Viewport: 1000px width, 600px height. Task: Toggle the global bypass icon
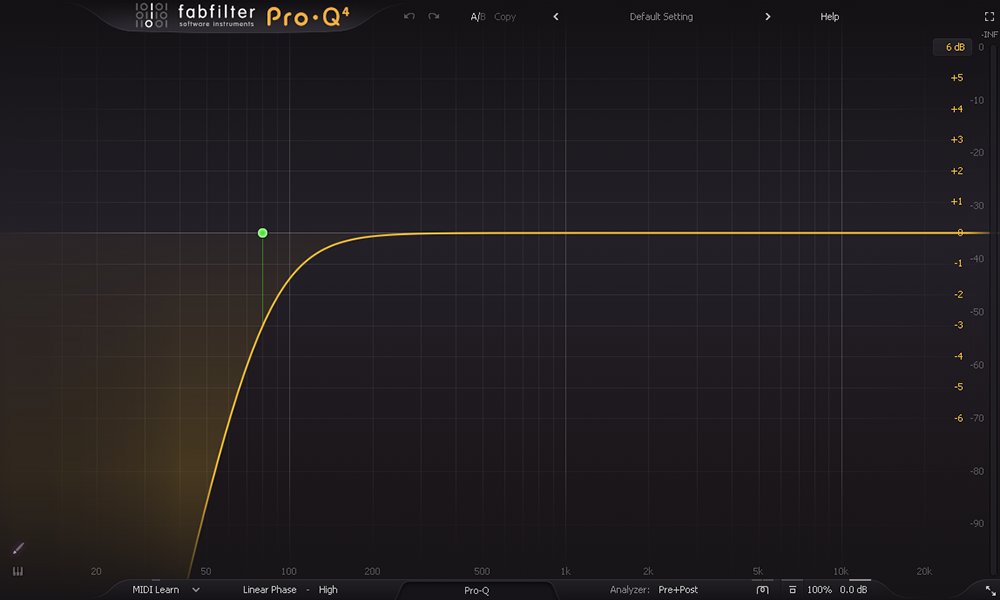point(762,590)
